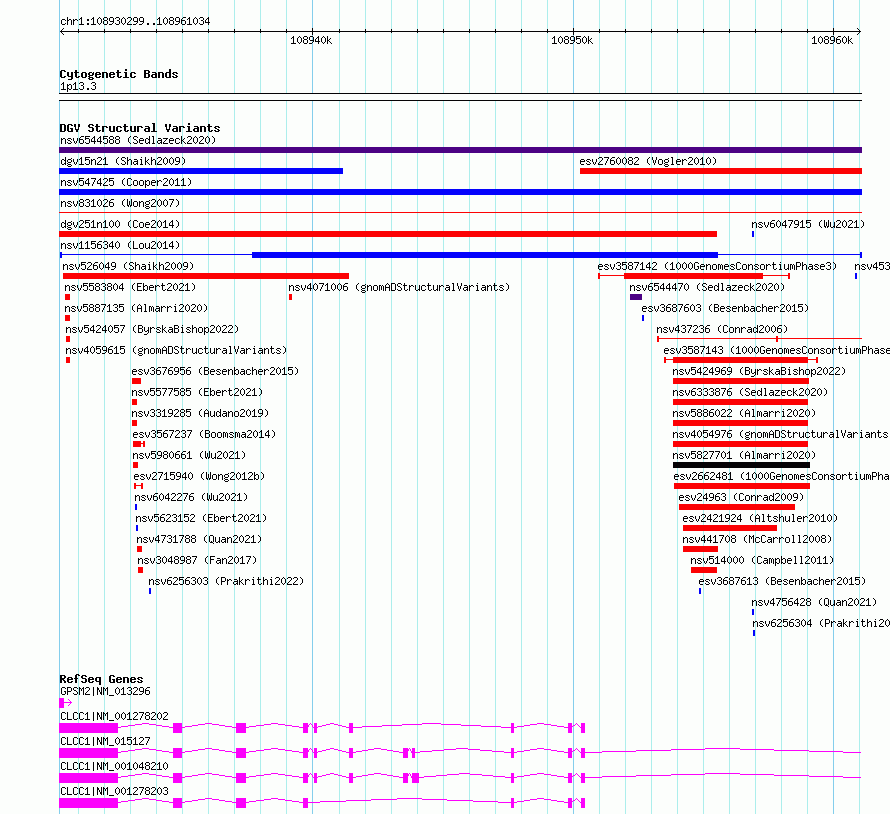
Task: Select nsv5424969 (ByrskaBishop2022) label
Action: (759, 371)
